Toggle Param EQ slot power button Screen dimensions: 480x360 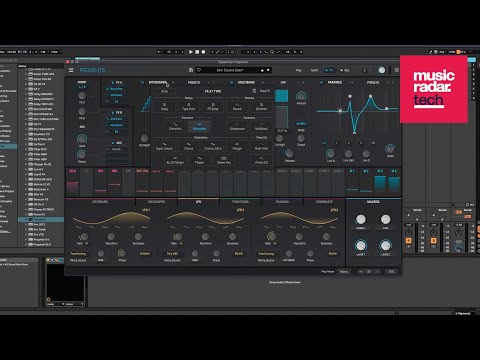coord(321,82)
